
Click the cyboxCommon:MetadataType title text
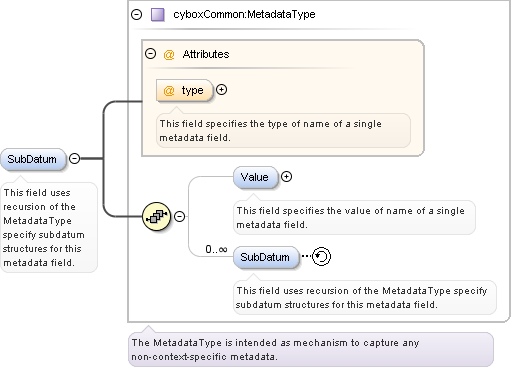244,14
